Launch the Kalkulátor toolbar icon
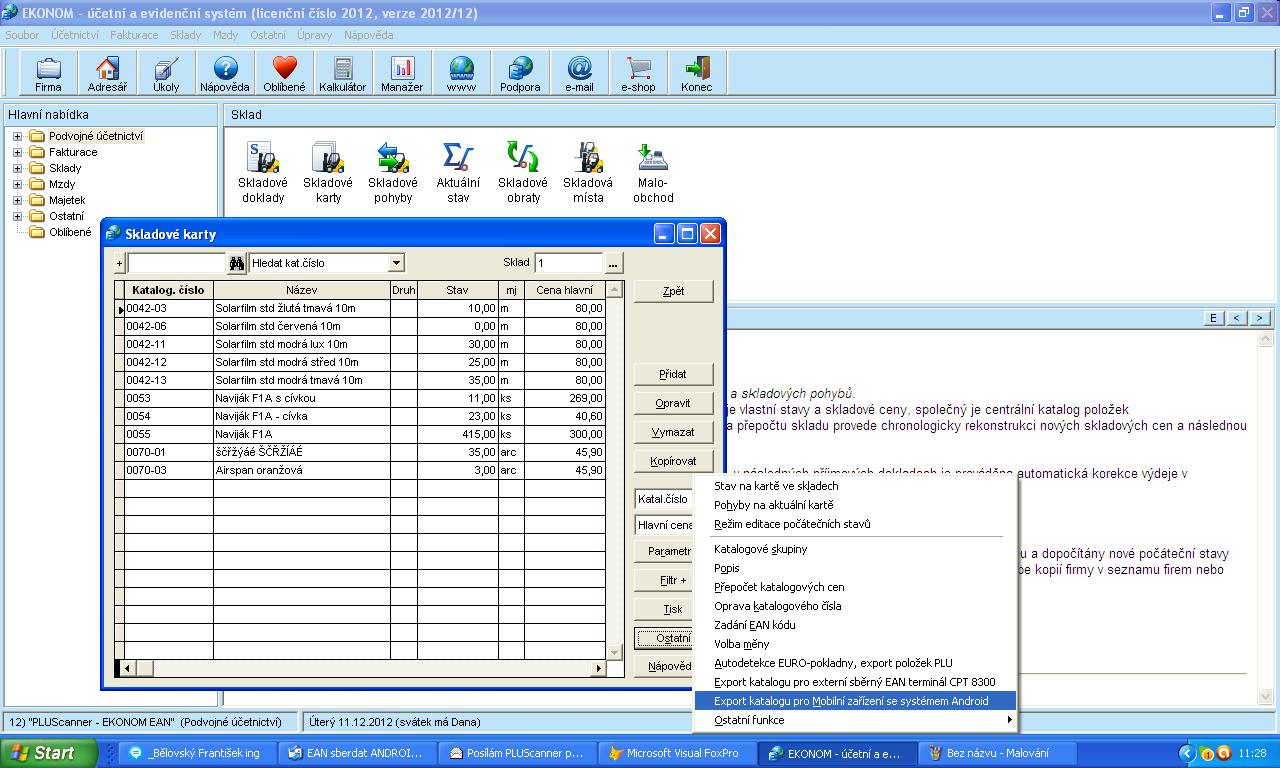1280x768 pixels. (x=343, y=74)
